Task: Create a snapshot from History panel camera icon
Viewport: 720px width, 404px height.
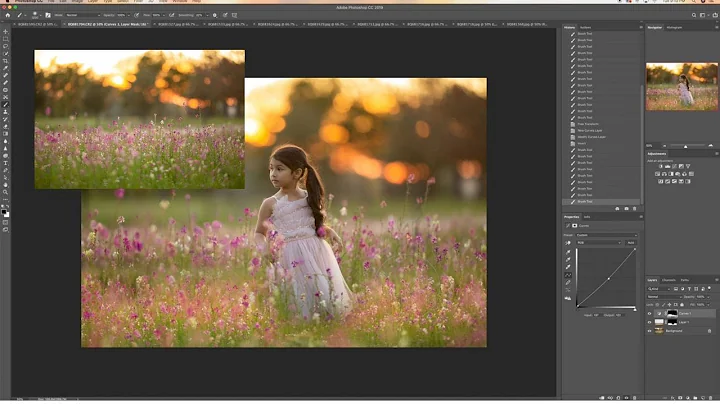Action: pos(626,209)
